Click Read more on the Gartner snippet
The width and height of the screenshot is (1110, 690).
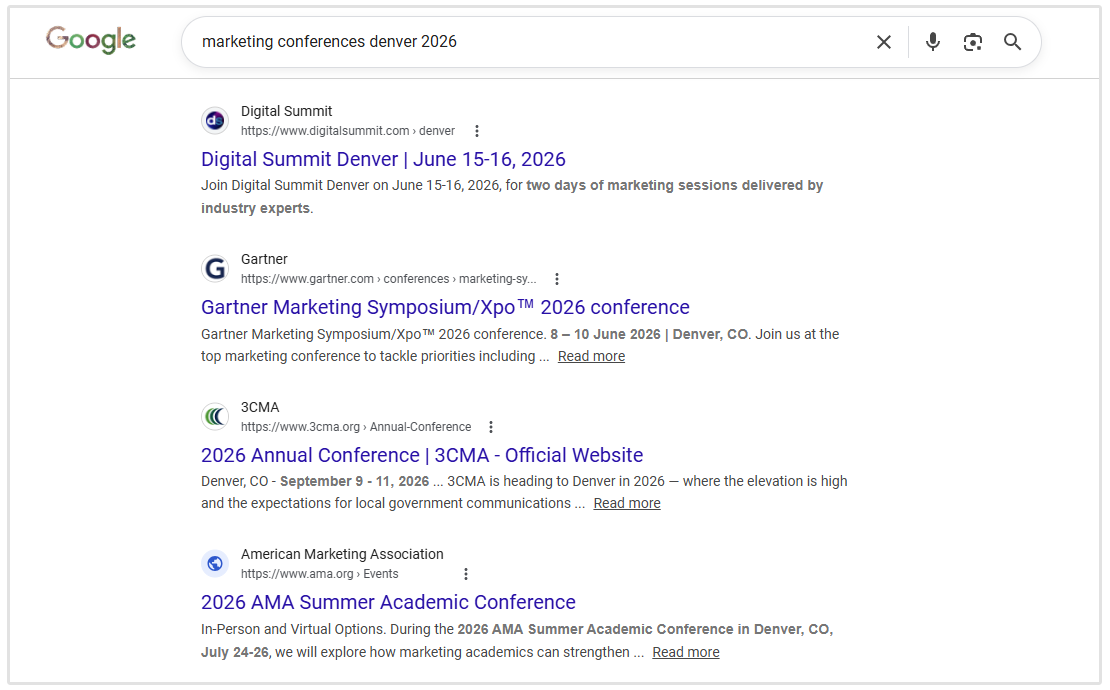coord(591,355)
